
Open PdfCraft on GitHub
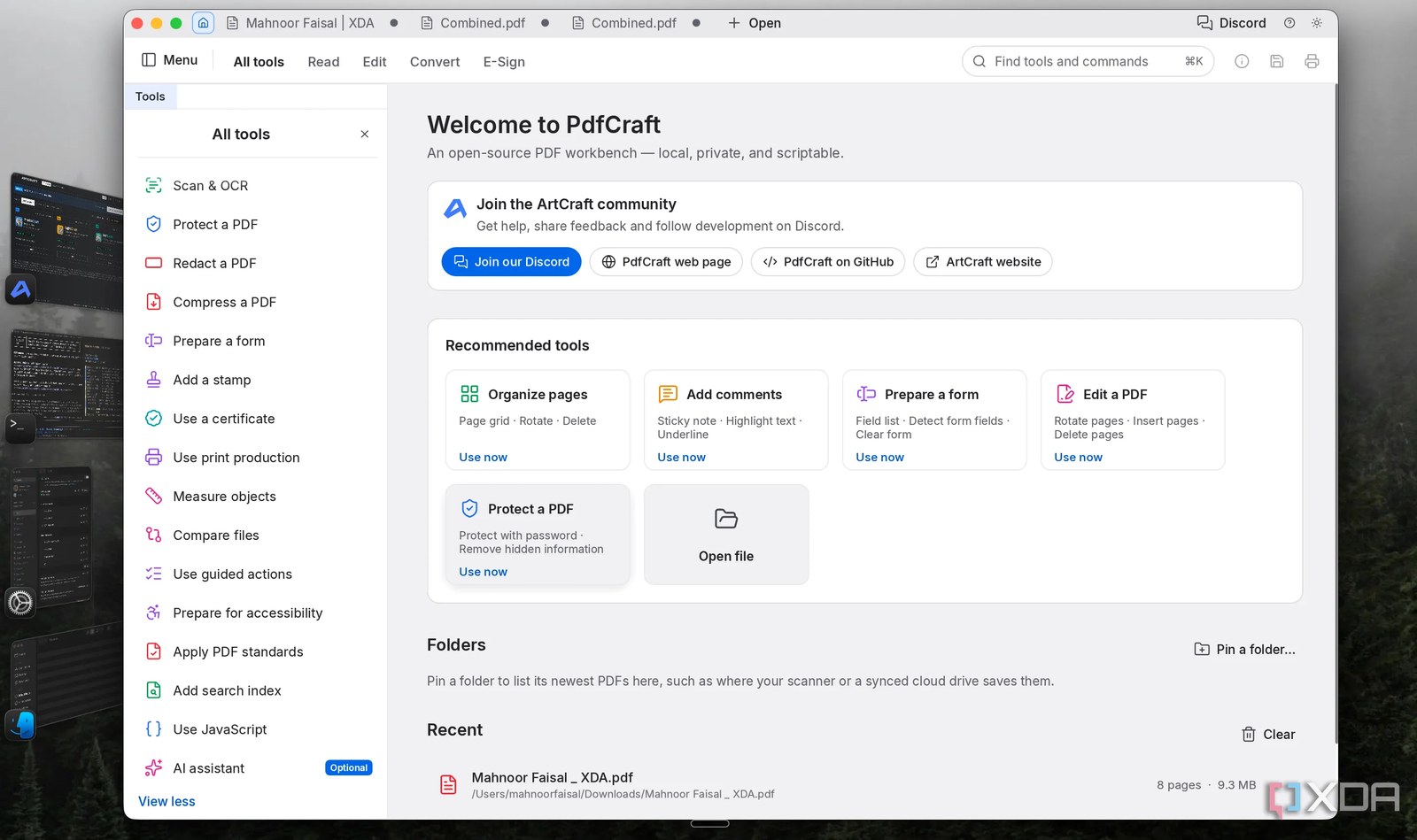coord(828,262)
